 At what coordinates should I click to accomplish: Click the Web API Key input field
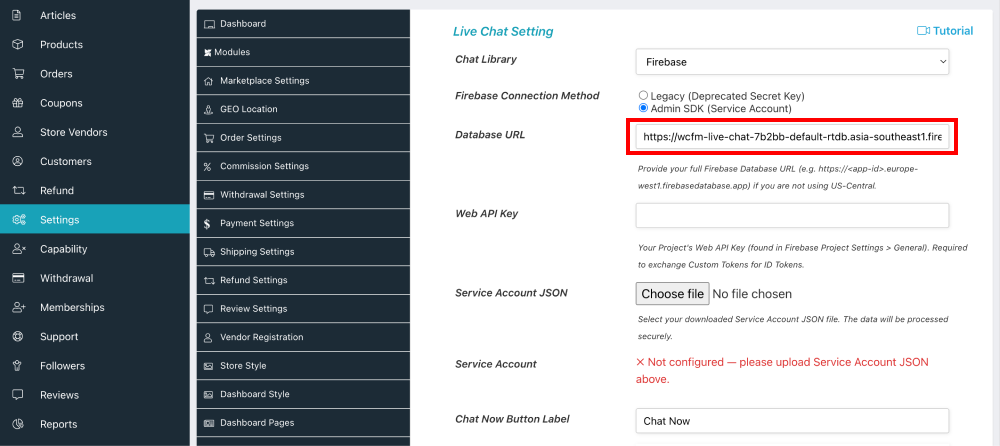pyautogui.click(x=792, y=215)
